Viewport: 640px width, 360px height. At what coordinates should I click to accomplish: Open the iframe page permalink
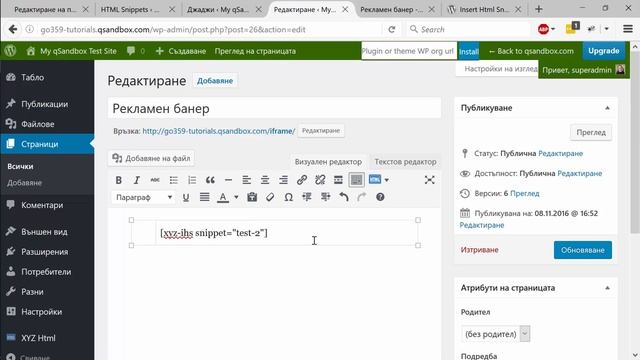[218, 131]
